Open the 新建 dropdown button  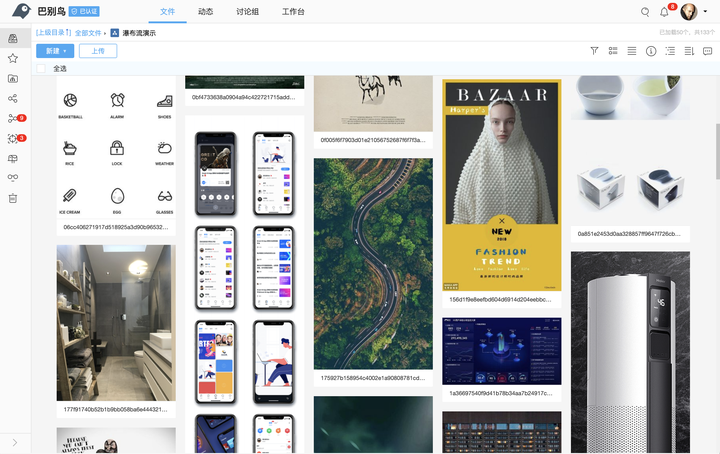click(55, 51)
